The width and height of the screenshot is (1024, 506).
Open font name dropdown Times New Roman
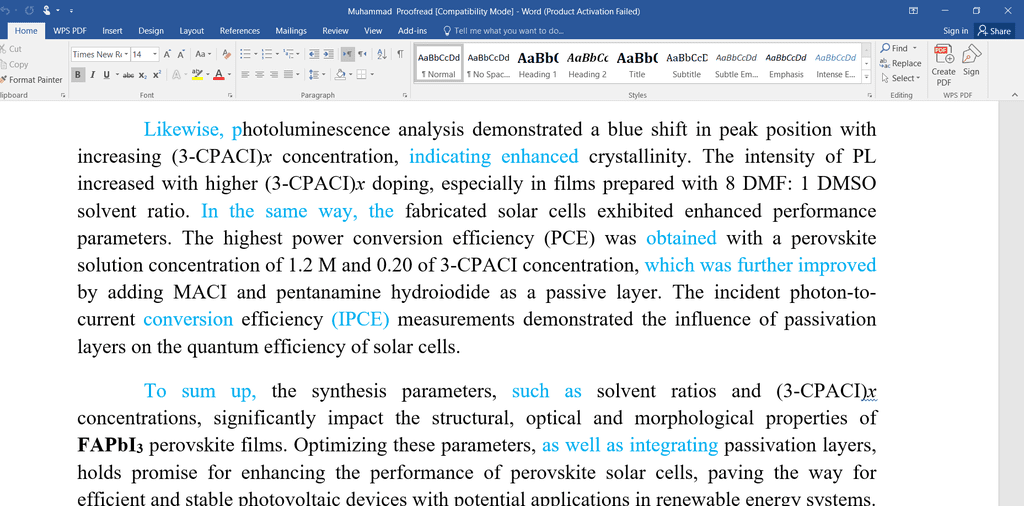125,54
